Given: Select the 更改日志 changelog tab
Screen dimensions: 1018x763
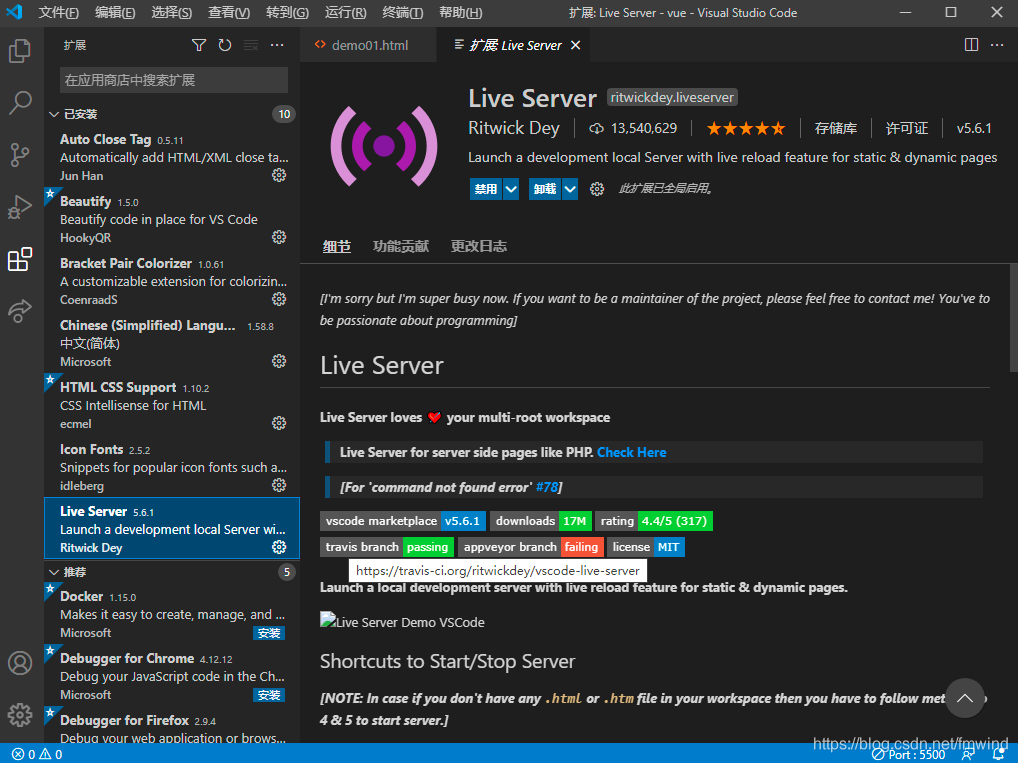Looking at the screenshot, I should coord(478,246).
